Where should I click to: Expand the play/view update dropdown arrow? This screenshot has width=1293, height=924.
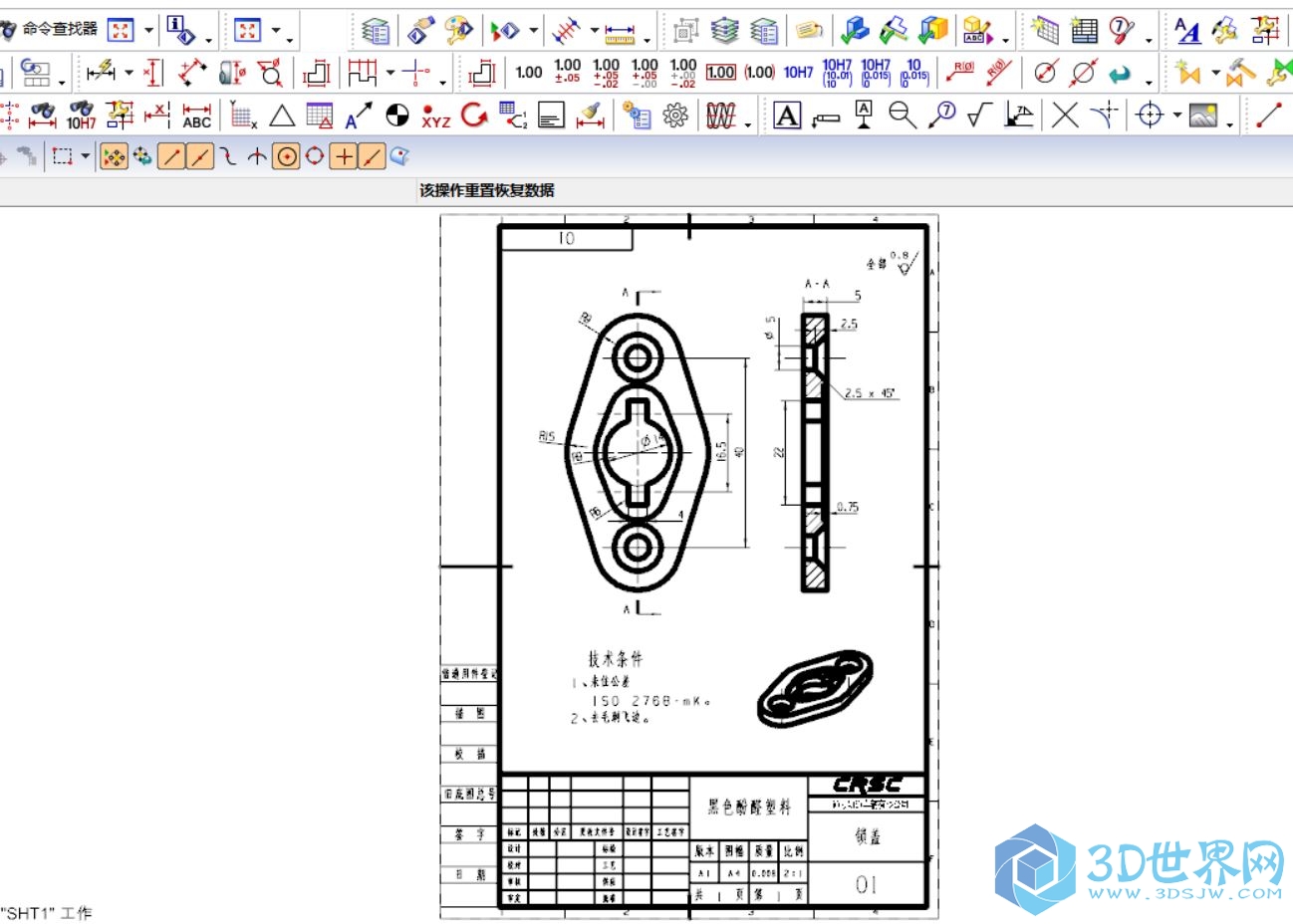[x=534, y=32]
